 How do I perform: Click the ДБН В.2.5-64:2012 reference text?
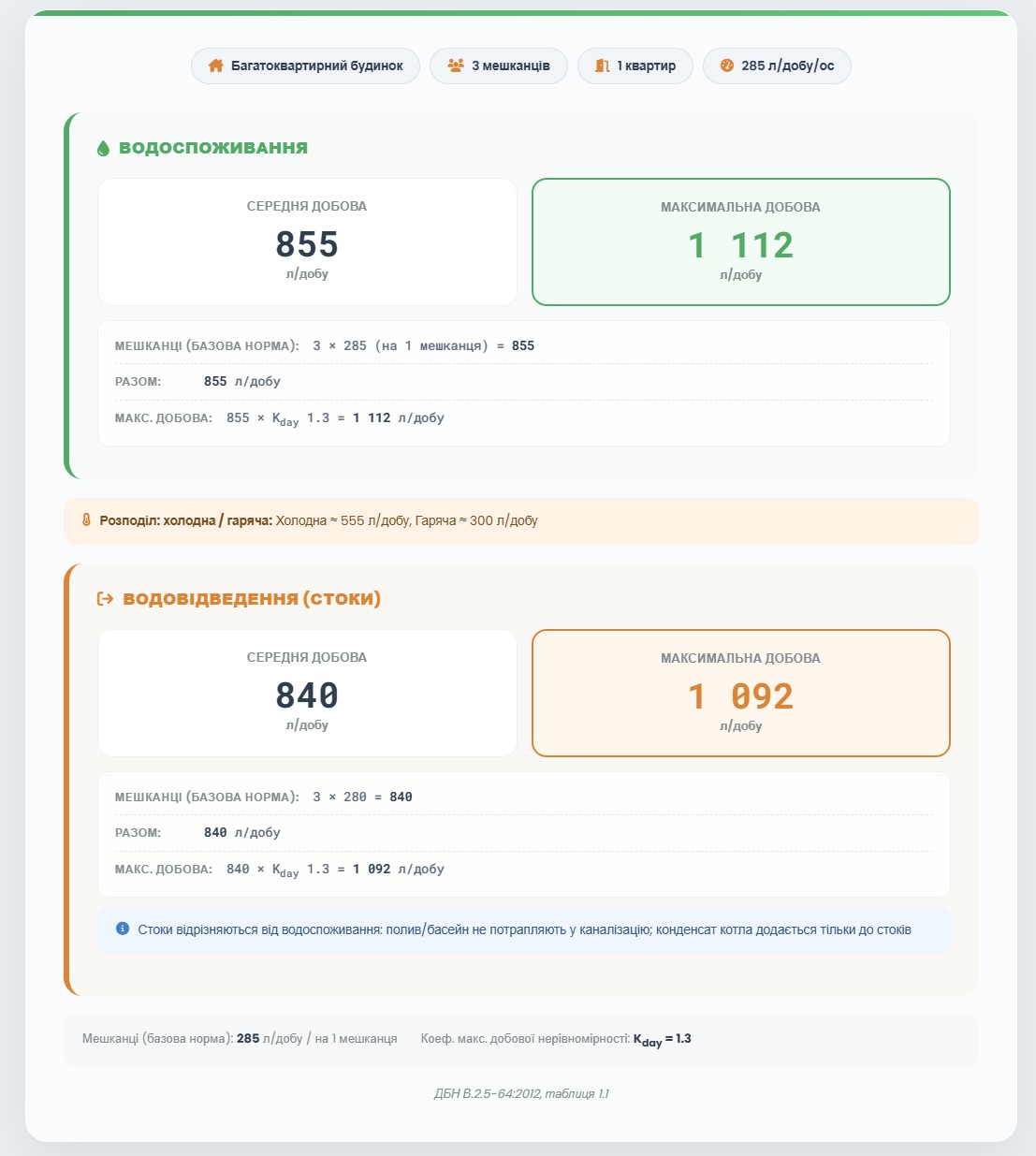coord(521,1093)
